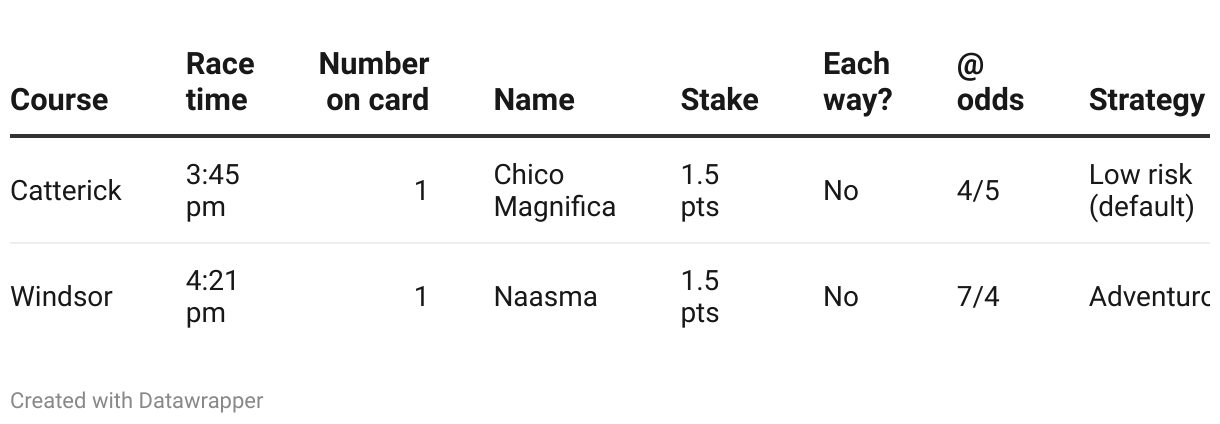
Task: Open the Created with Datawrapper link
Action: (x=136, y=401)
